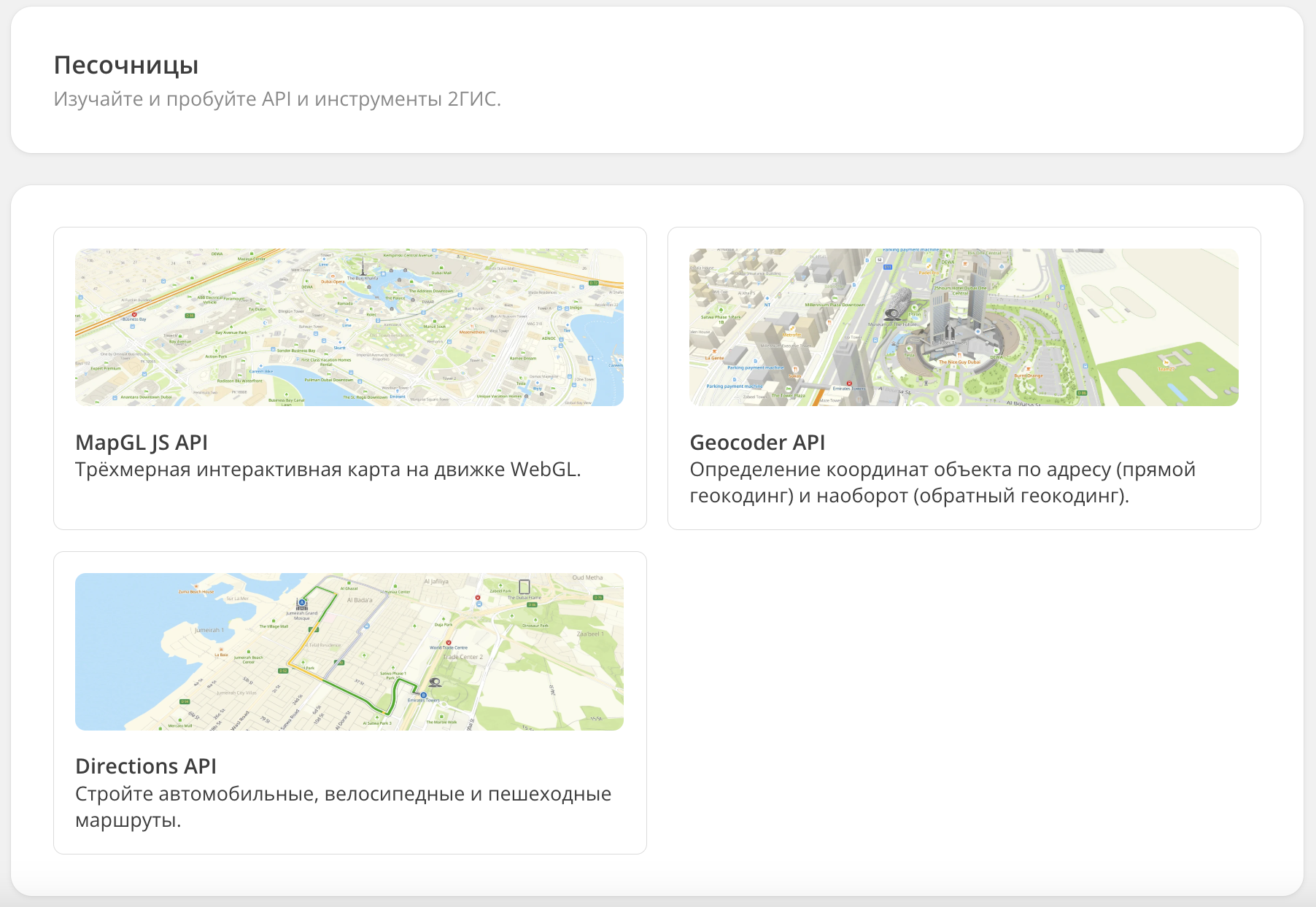Screen dimensions: 1316x907
Task: Click the 'Стройте автомобильные' description text
Action: (343, 806)
